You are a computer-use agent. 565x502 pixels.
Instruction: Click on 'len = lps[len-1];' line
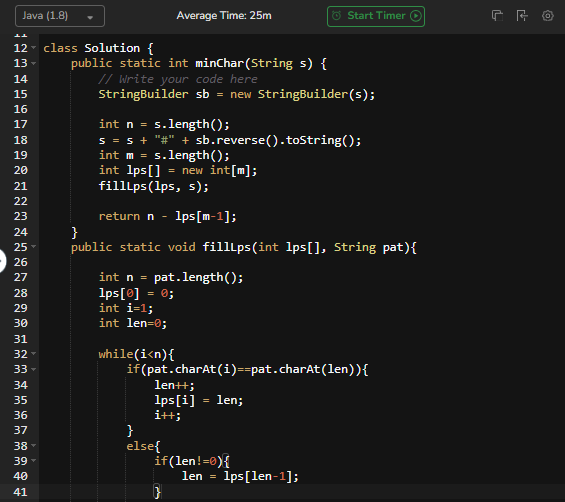click(x=240, y=476)
